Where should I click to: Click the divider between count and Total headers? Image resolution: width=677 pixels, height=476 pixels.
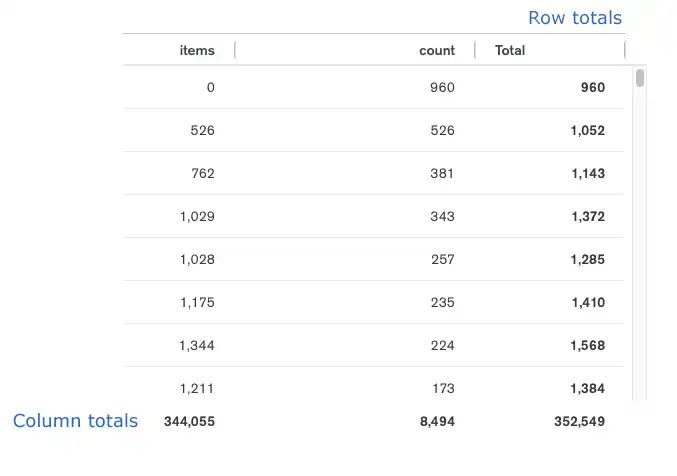tap(474, 50)
